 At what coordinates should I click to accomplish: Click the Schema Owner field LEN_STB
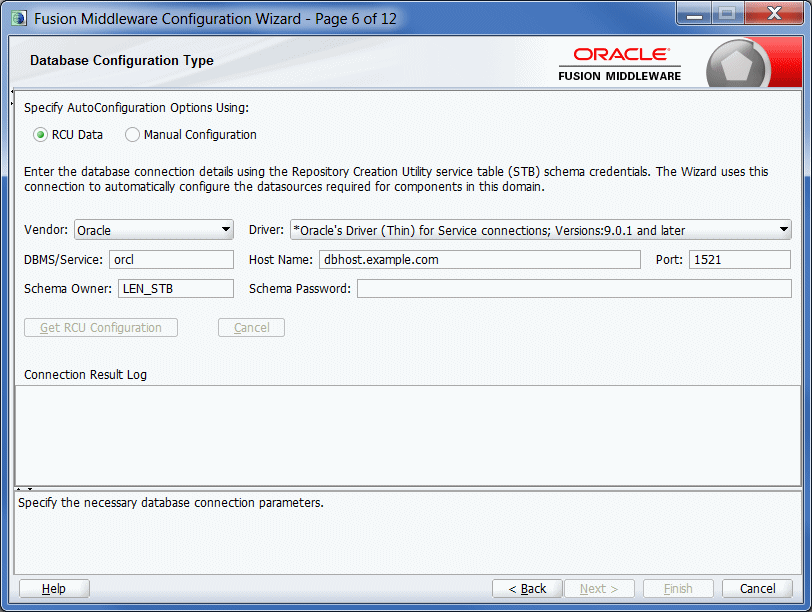click(176, 288)
